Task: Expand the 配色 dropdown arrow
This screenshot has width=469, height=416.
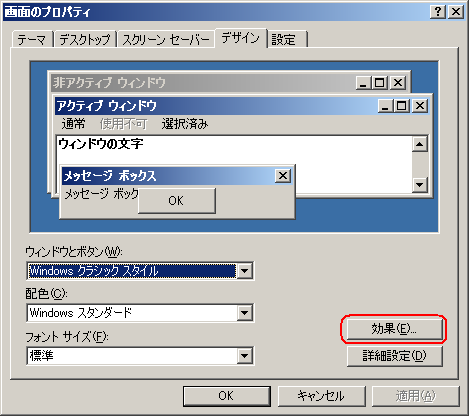Action: tap(245, 313)
